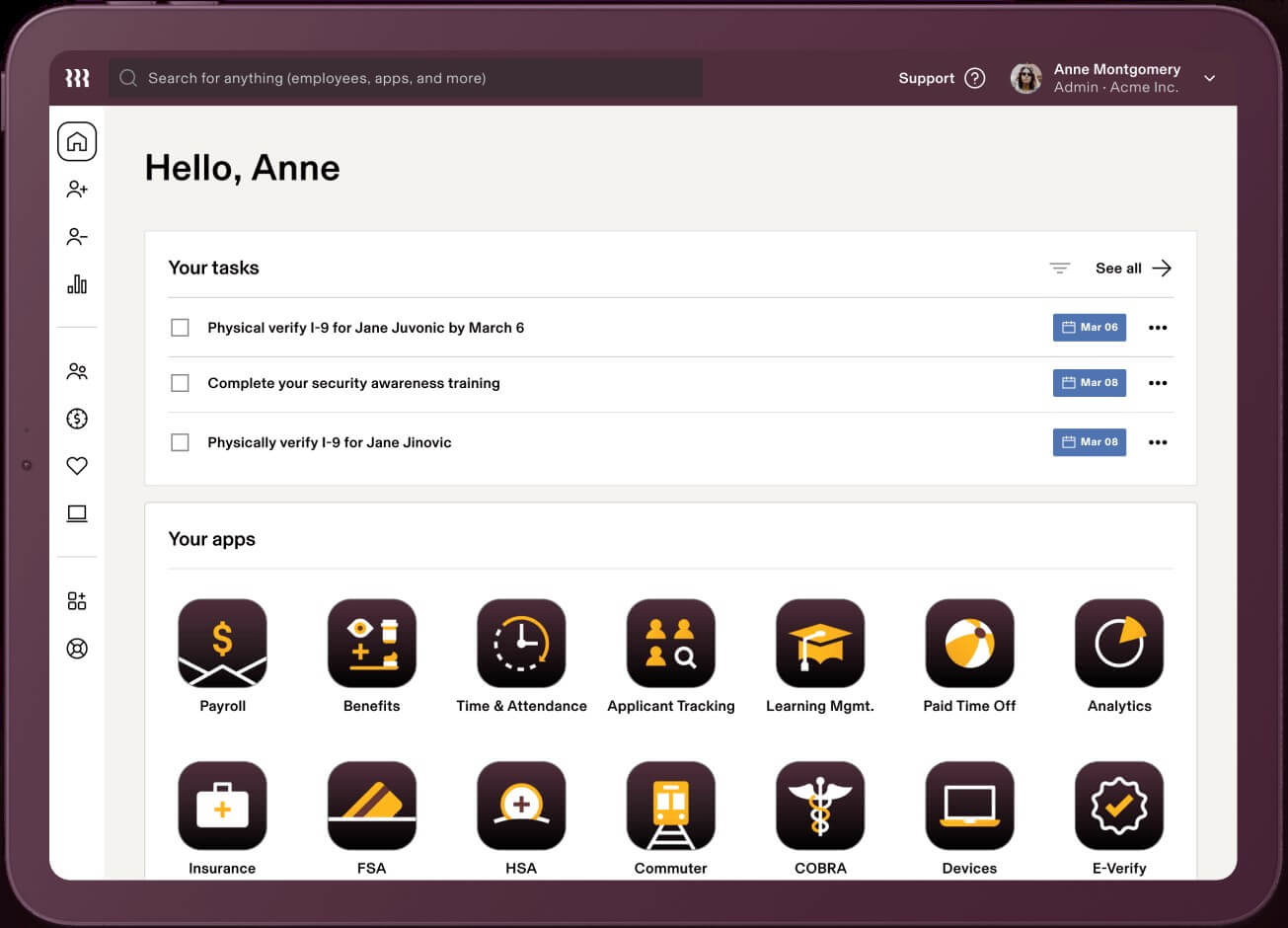Open the tasks filter control

(1059, 268)
